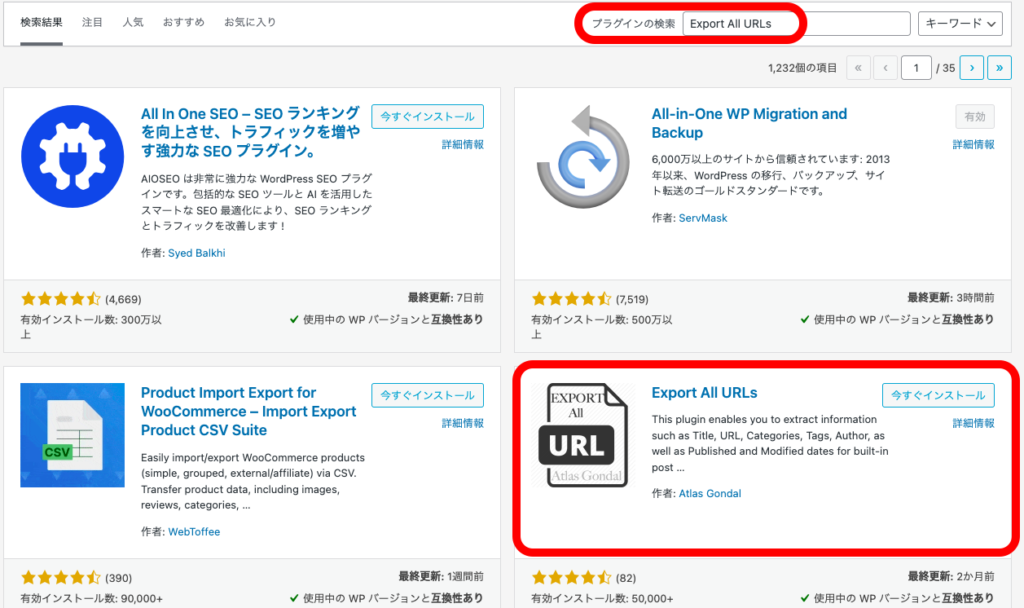1024x608 pixels.
Task: Click the first-page double-arrow pagination icon
Action: click(x=858, y=67)
